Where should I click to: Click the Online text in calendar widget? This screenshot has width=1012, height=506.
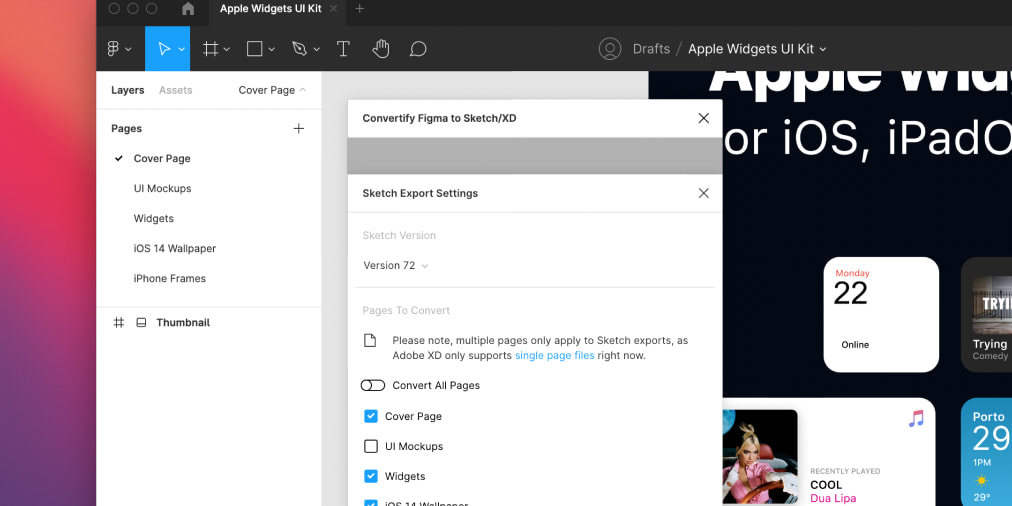(855, 345)
